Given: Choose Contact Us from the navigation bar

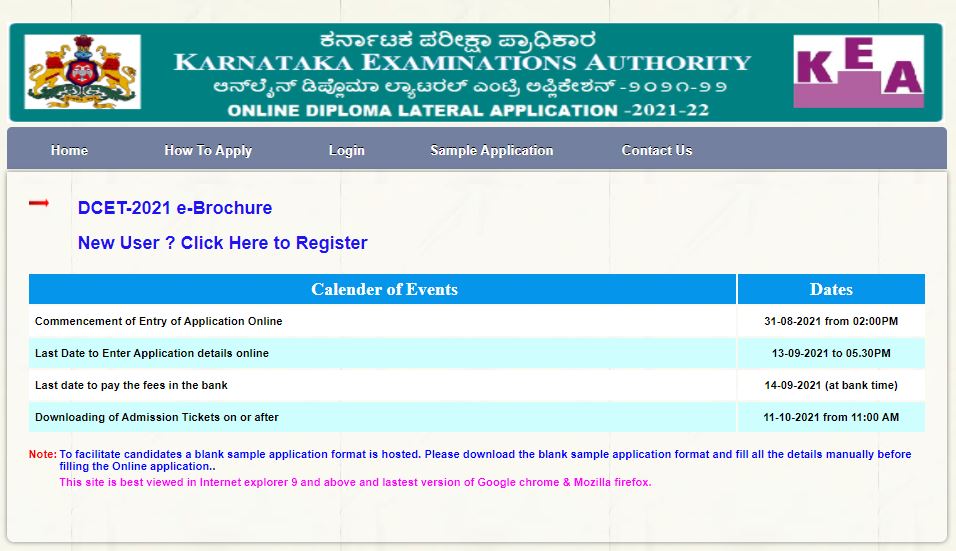Looking at the screenshot, I should point(656,150).
